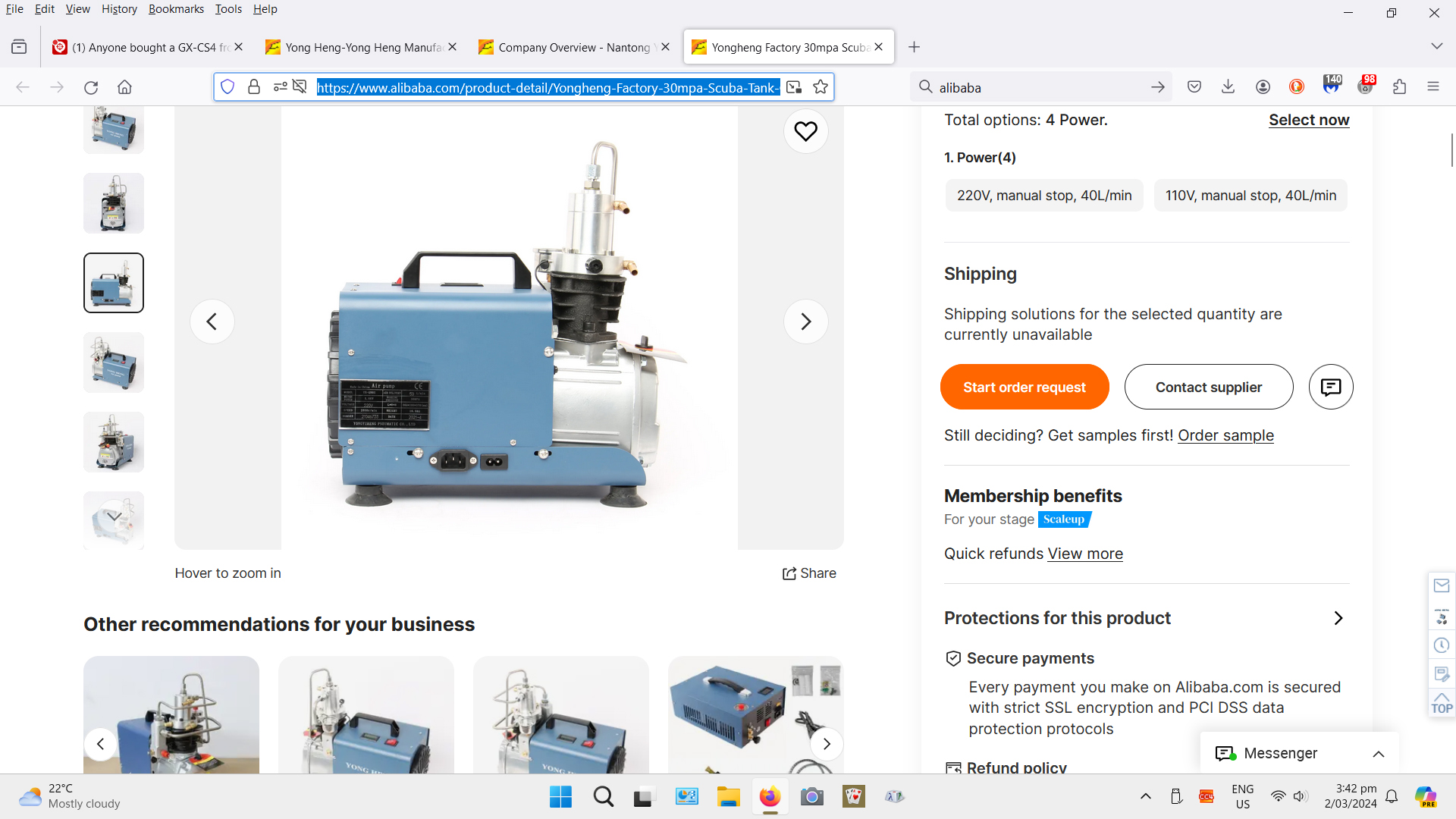Open first recommended compressor product card
The height and width of the screenshot is (819, 1456).
[171, 714]
